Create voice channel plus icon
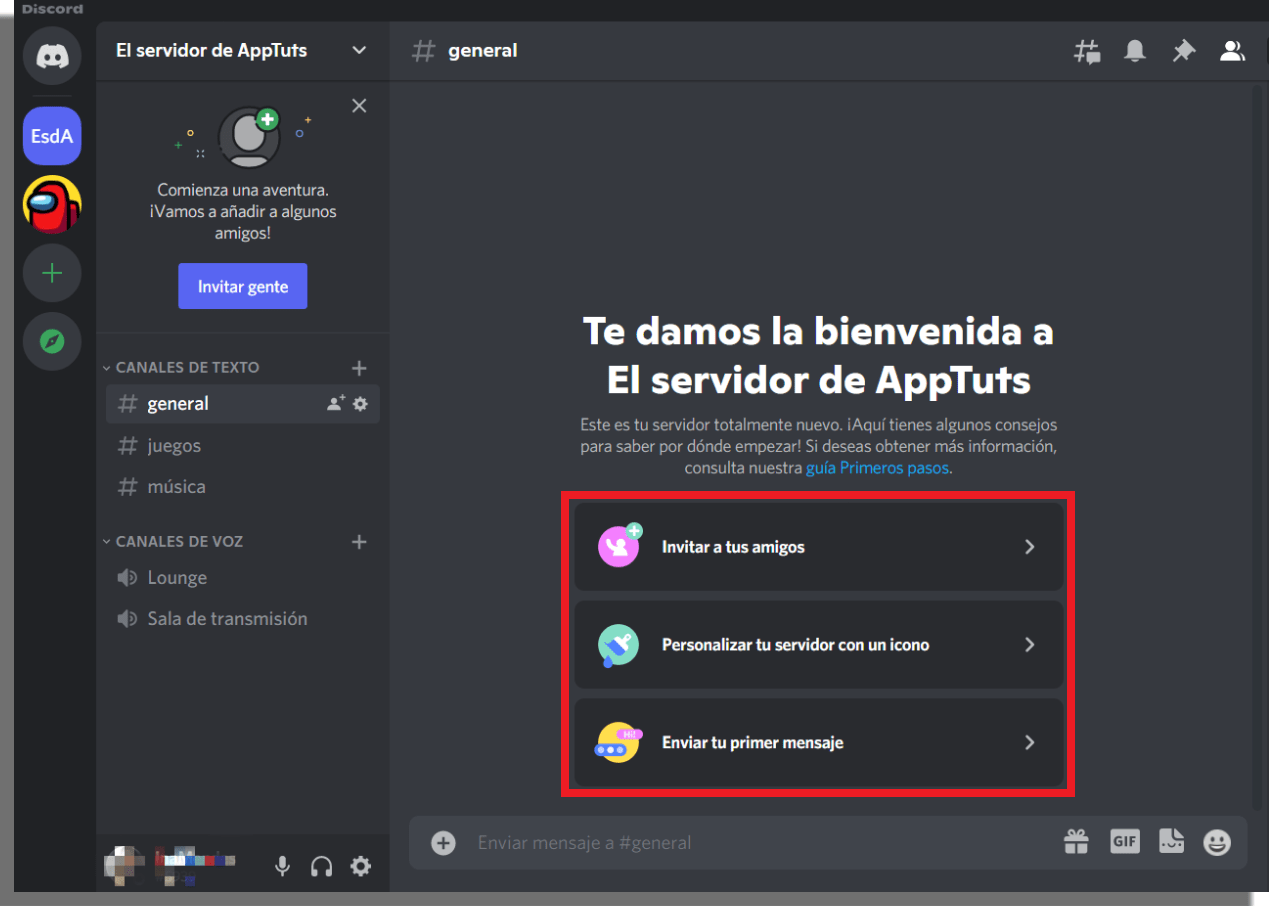The image size is (1269, 907). [360, 542]
